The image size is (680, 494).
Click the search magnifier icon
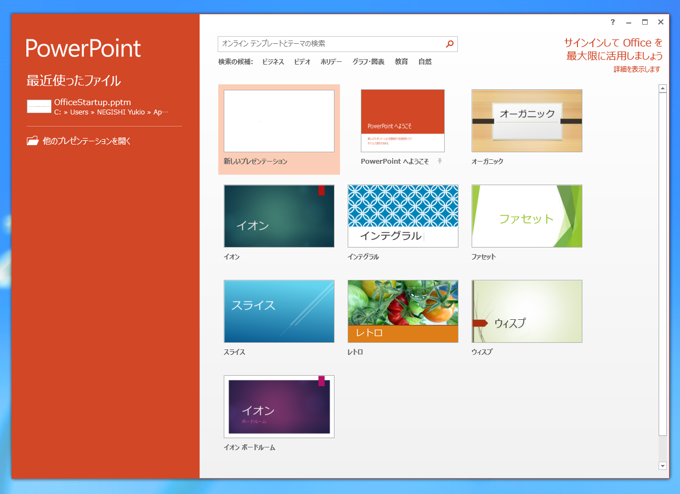pos(450,43)
